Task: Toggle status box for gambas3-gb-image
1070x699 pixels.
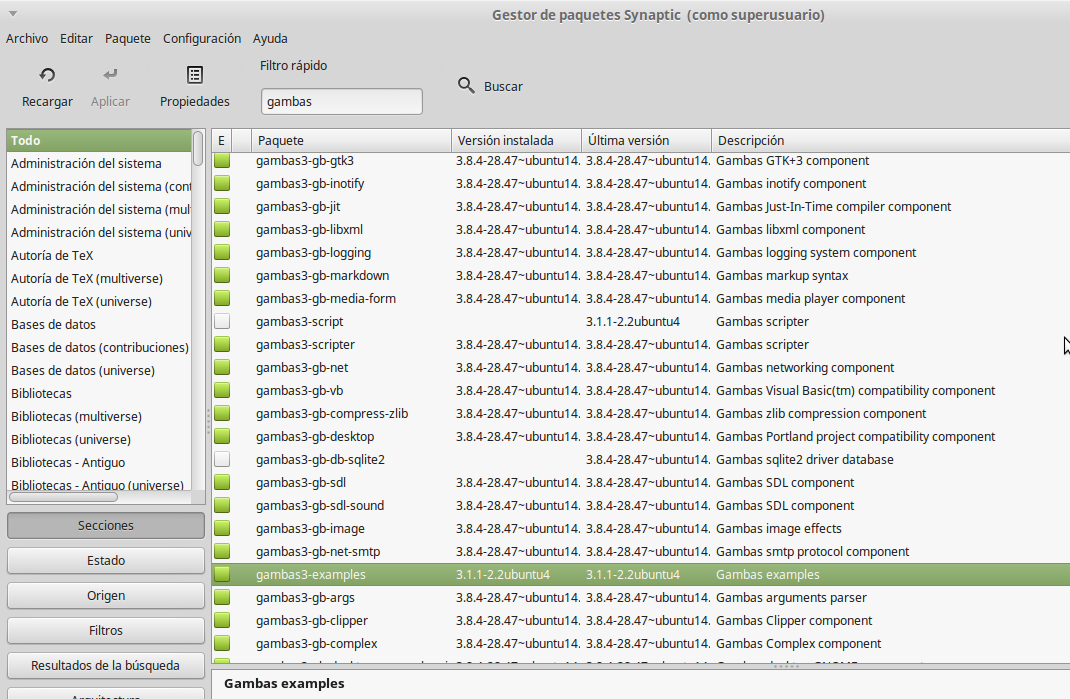Action: (222, 528)
